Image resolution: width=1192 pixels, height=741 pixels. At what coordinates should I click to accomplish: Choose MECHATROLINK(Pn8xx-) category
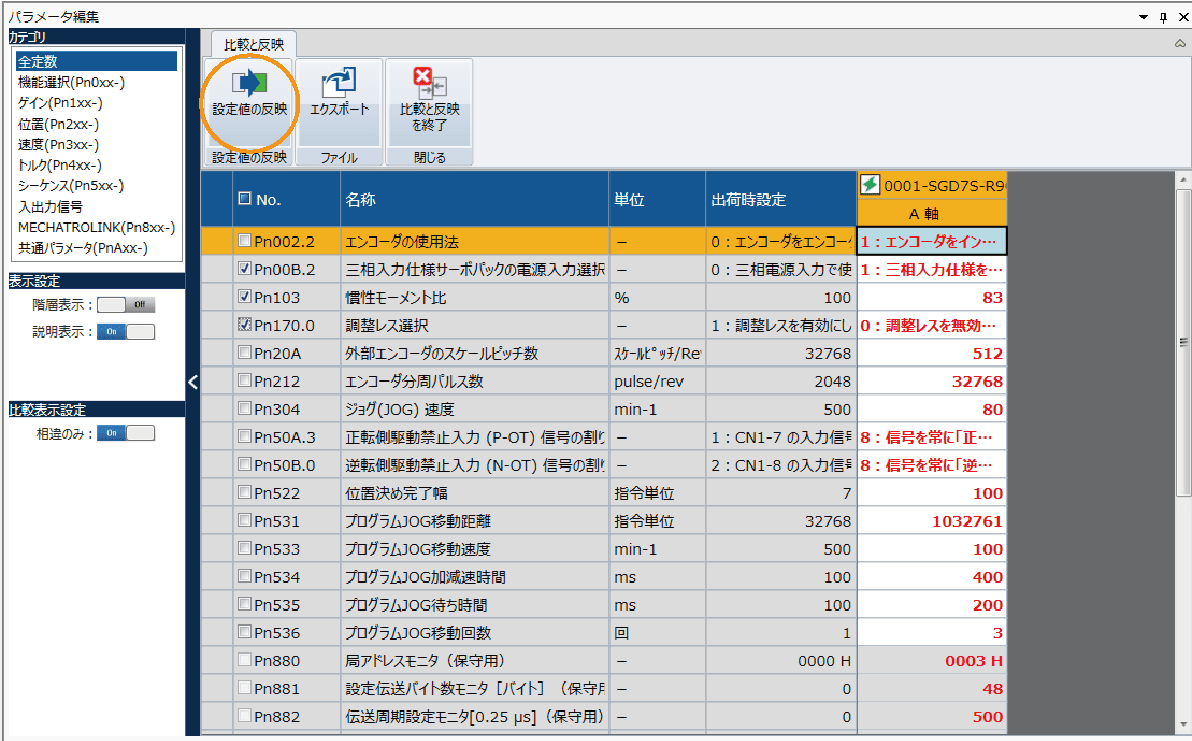tap(96, 227)
